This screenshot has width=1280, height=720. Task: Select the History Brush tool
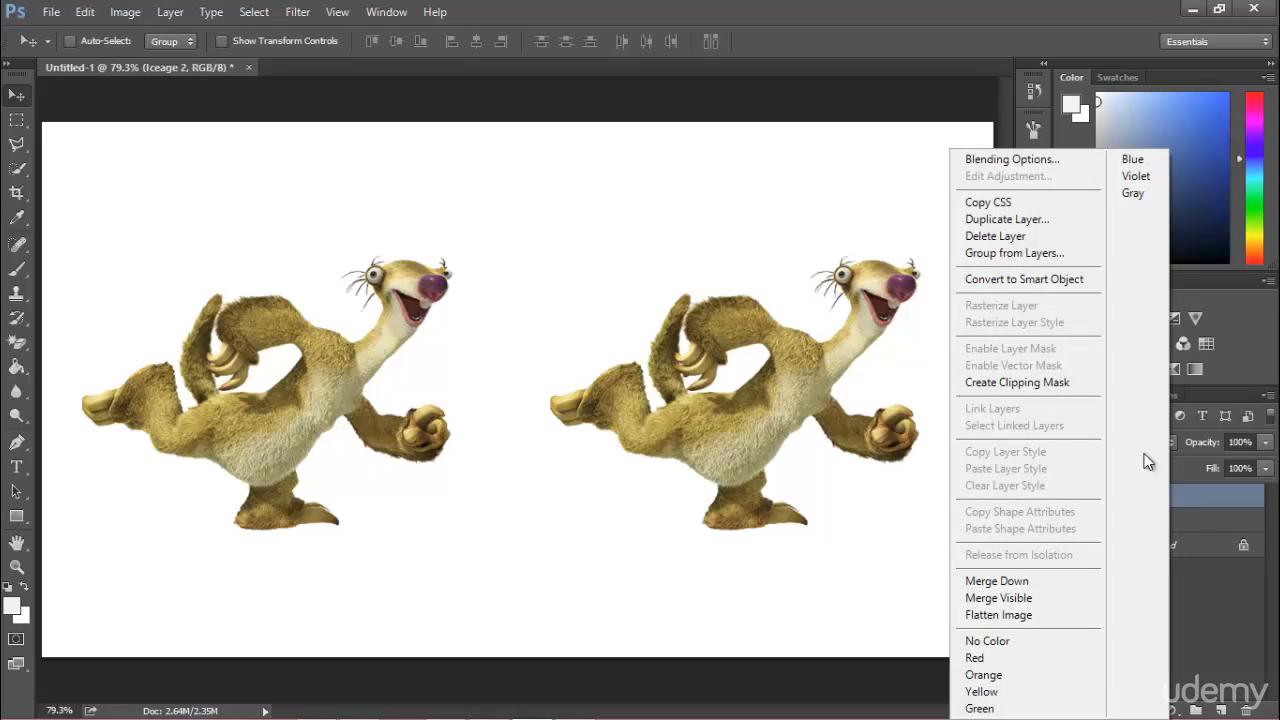[x=17, y=319]
